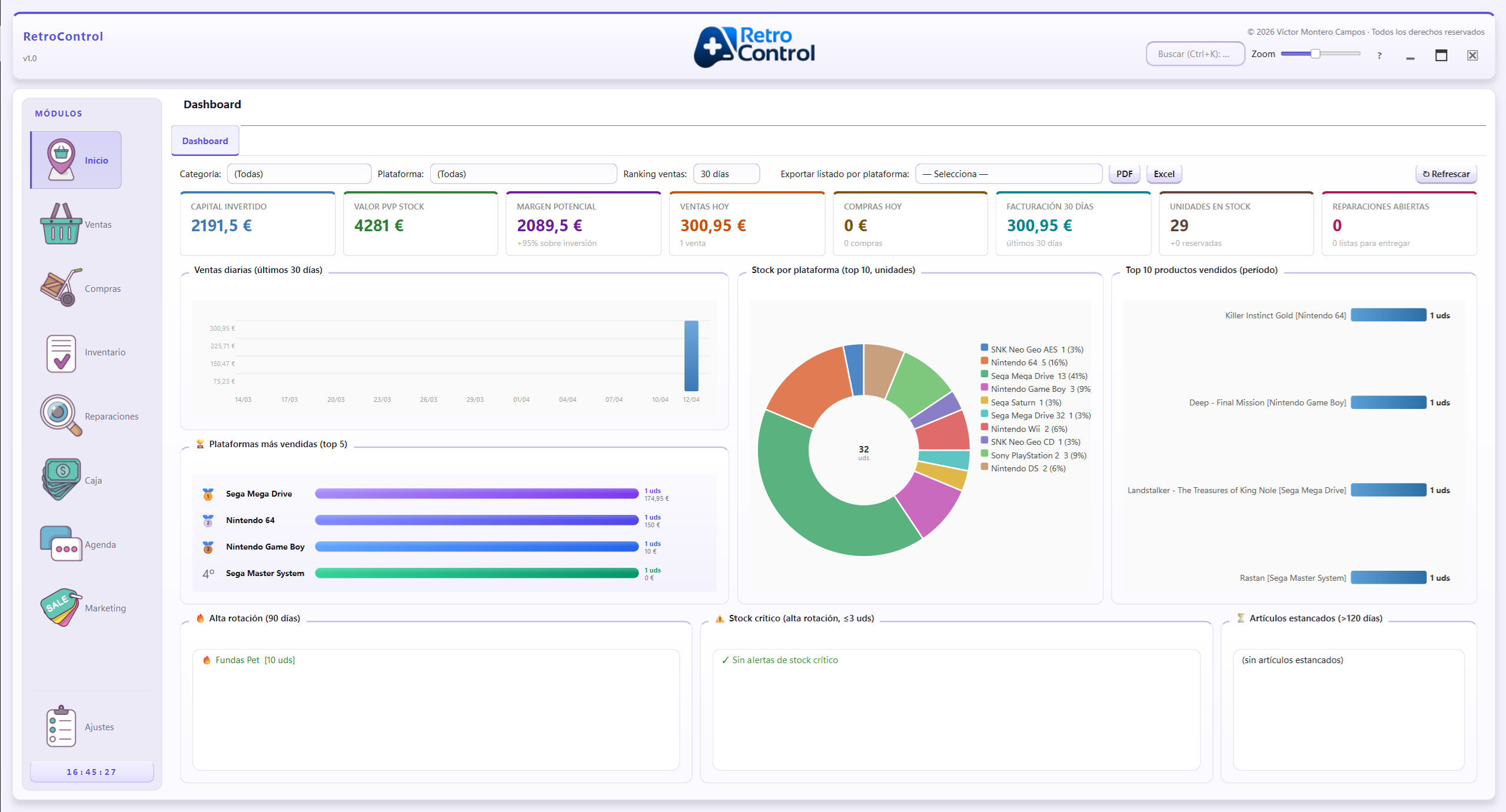Open the Categoría dropdown
Viewport: 1506px width, 812px height.
click(x=299, y=174)
